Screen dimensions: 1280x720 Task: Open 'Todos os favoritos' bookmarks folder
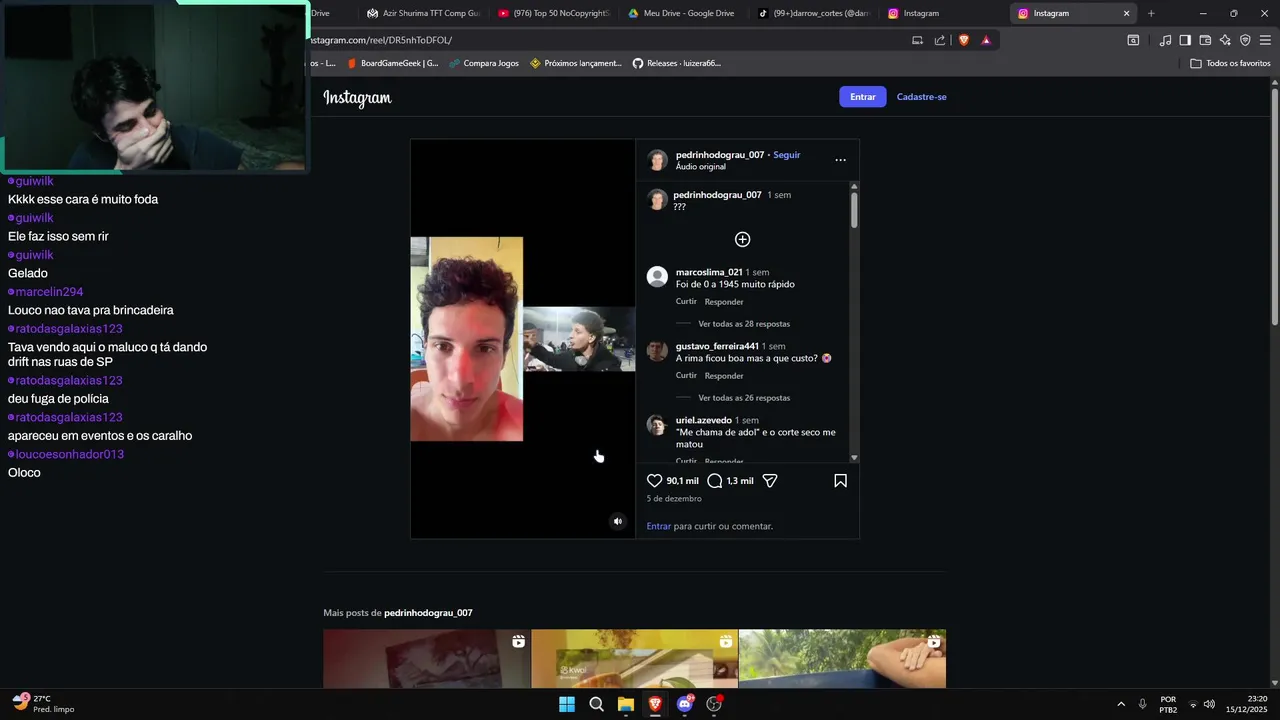[1230, 63]
